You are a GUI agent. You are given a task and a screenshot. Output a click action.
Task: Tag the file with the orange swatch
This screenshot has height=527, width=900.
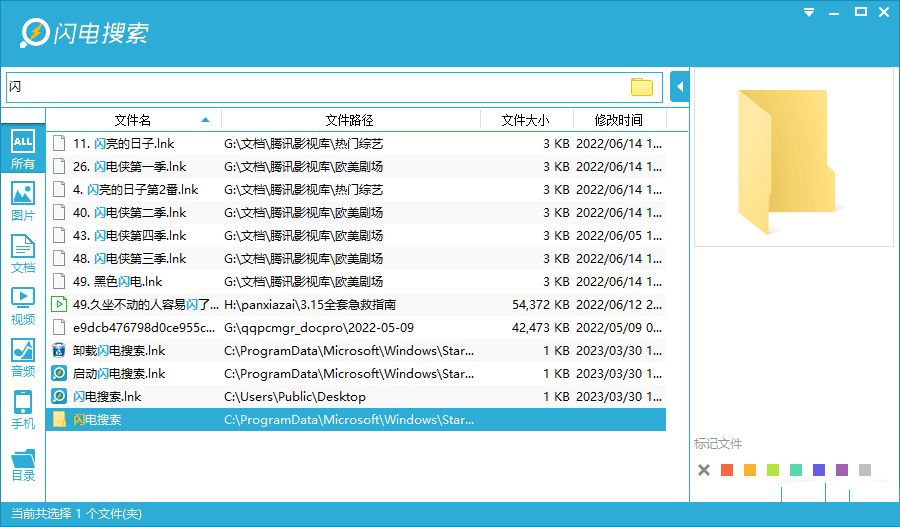pos(750,470)
